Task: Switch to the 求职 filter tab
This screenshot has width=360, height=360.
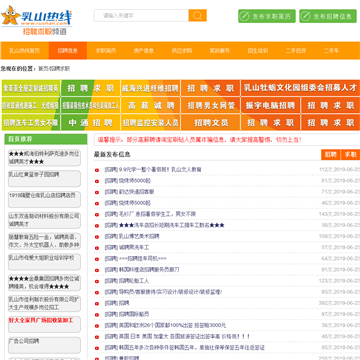Action: [350, 154]
